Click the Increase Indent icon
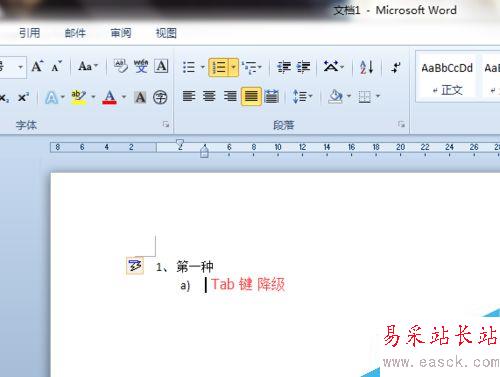Viewport: 500px width, 377px height. pos(304,67)
